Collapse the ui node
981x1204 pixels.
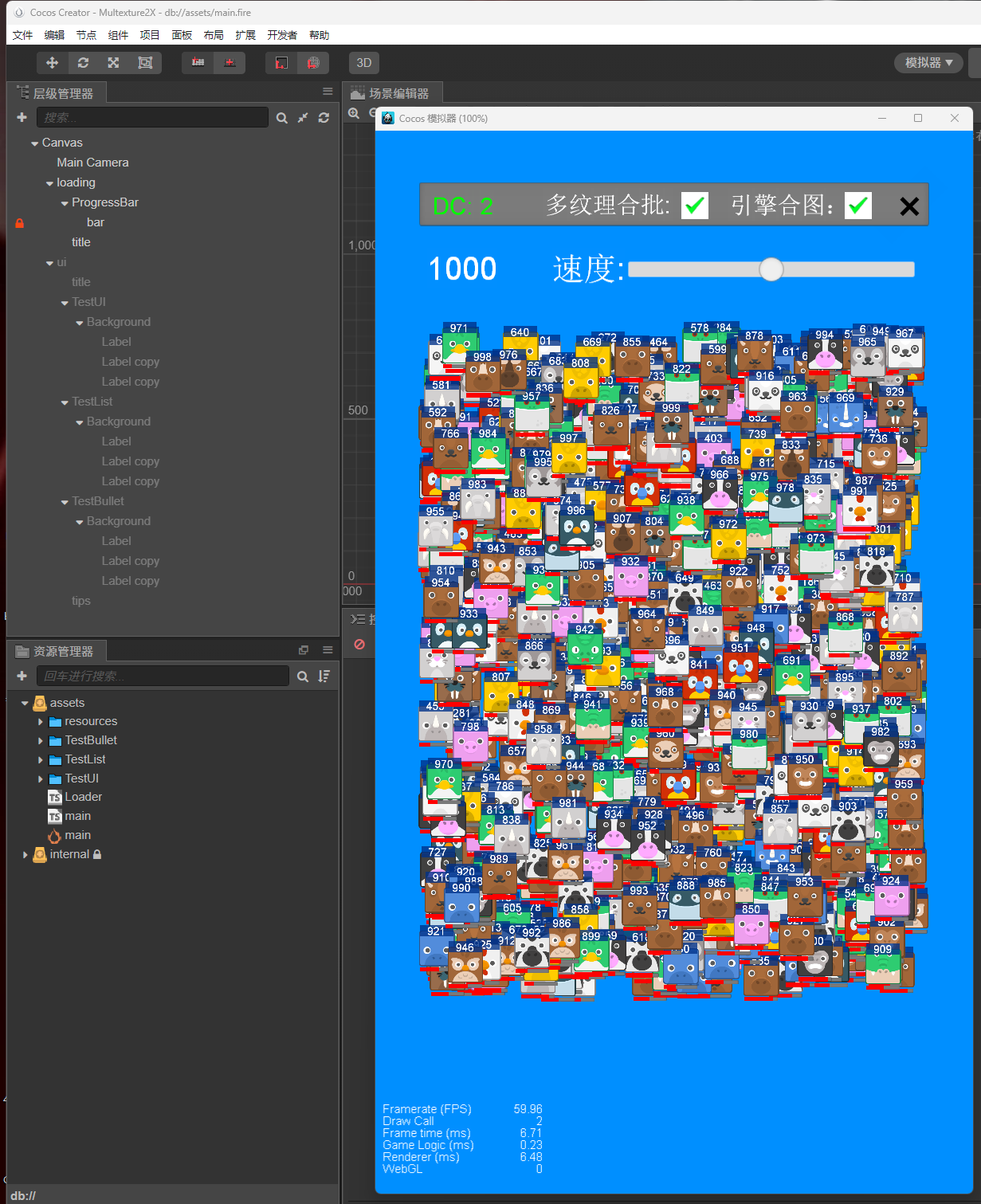coord(49,263)
